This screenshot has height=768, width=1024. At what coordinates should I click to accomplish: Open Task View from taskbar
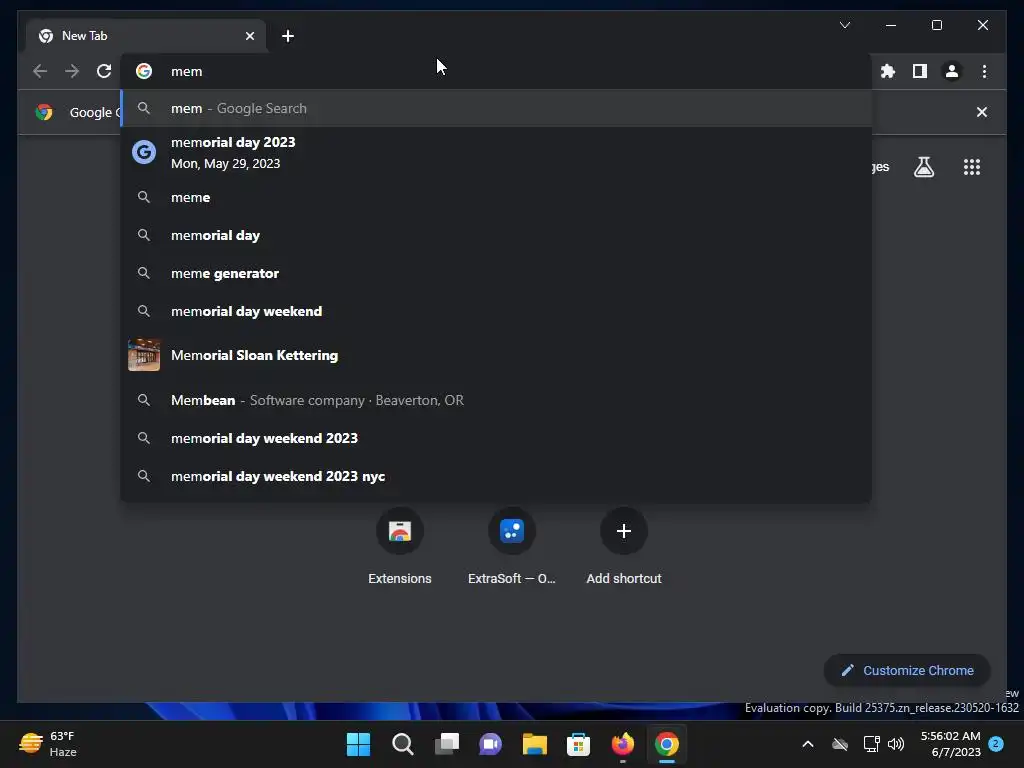pos(447,744)
